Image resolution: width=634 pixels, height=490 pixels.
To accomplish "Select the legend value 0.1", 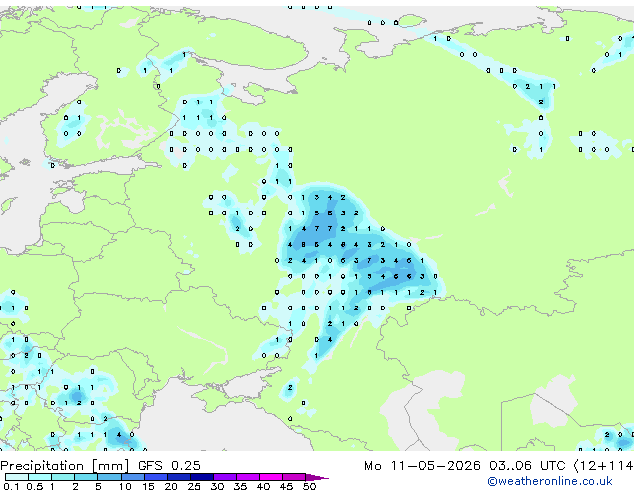I will [12, 486].
